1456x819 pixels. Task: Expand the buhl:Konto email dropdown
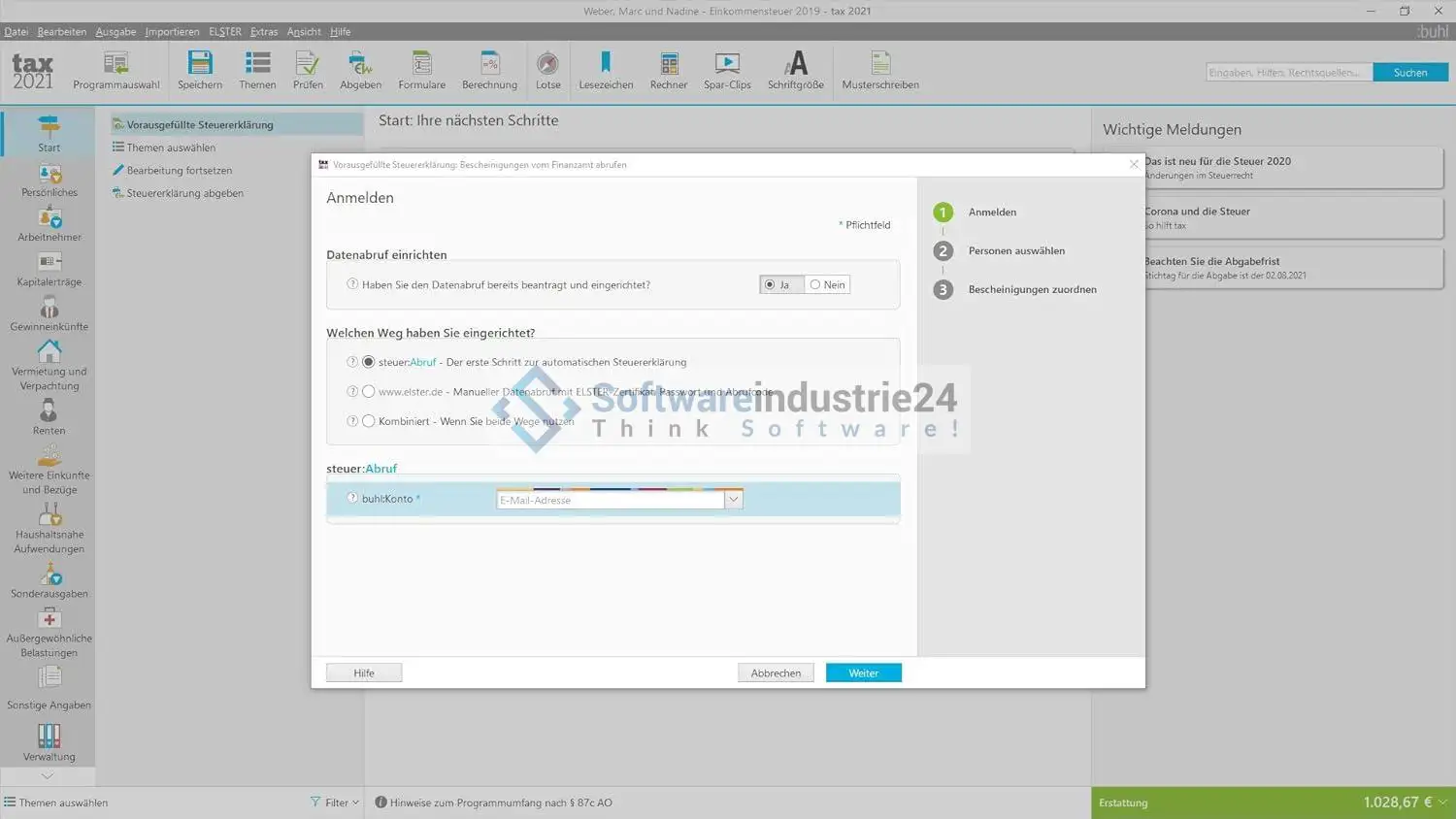(x=733, y=500)
